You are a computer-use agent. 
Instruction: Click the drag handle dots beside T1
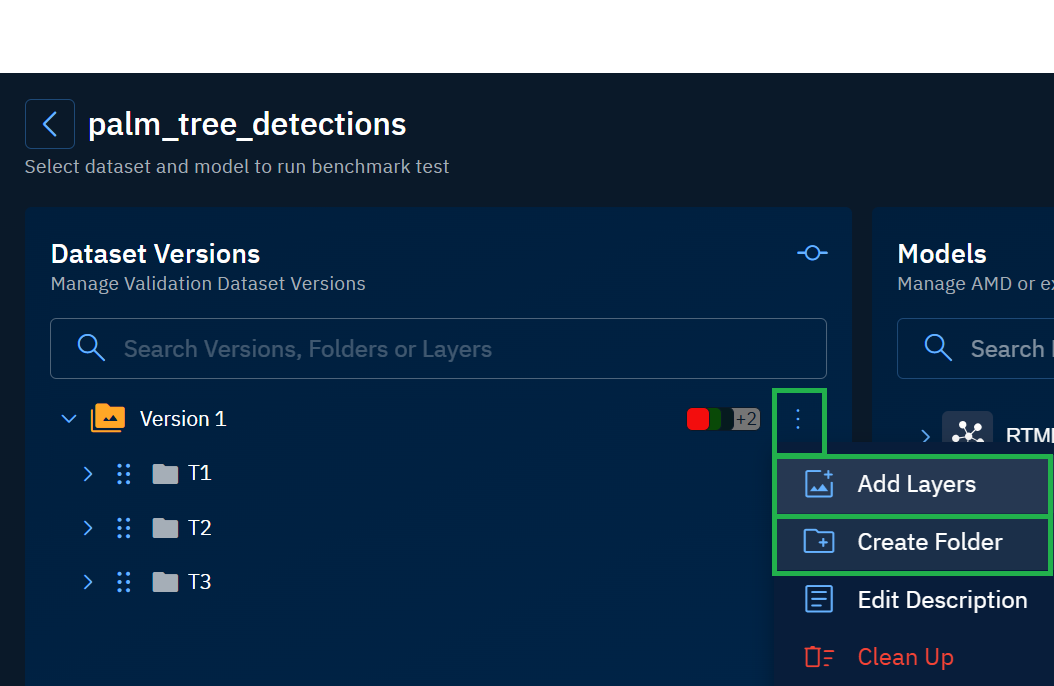(x=124, y=473)
